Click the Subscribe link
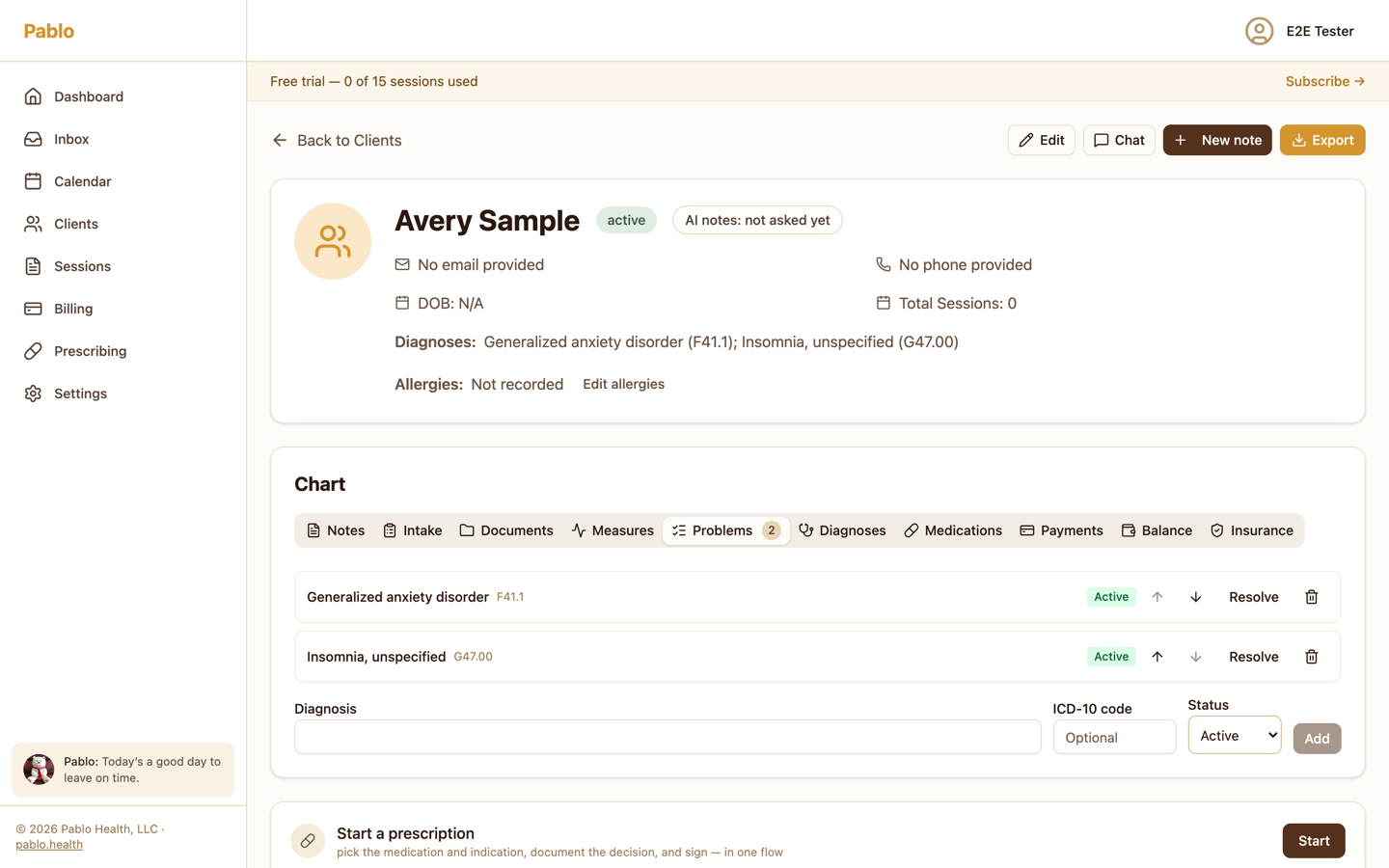1389x868 pixels. tap(1325, 81)
